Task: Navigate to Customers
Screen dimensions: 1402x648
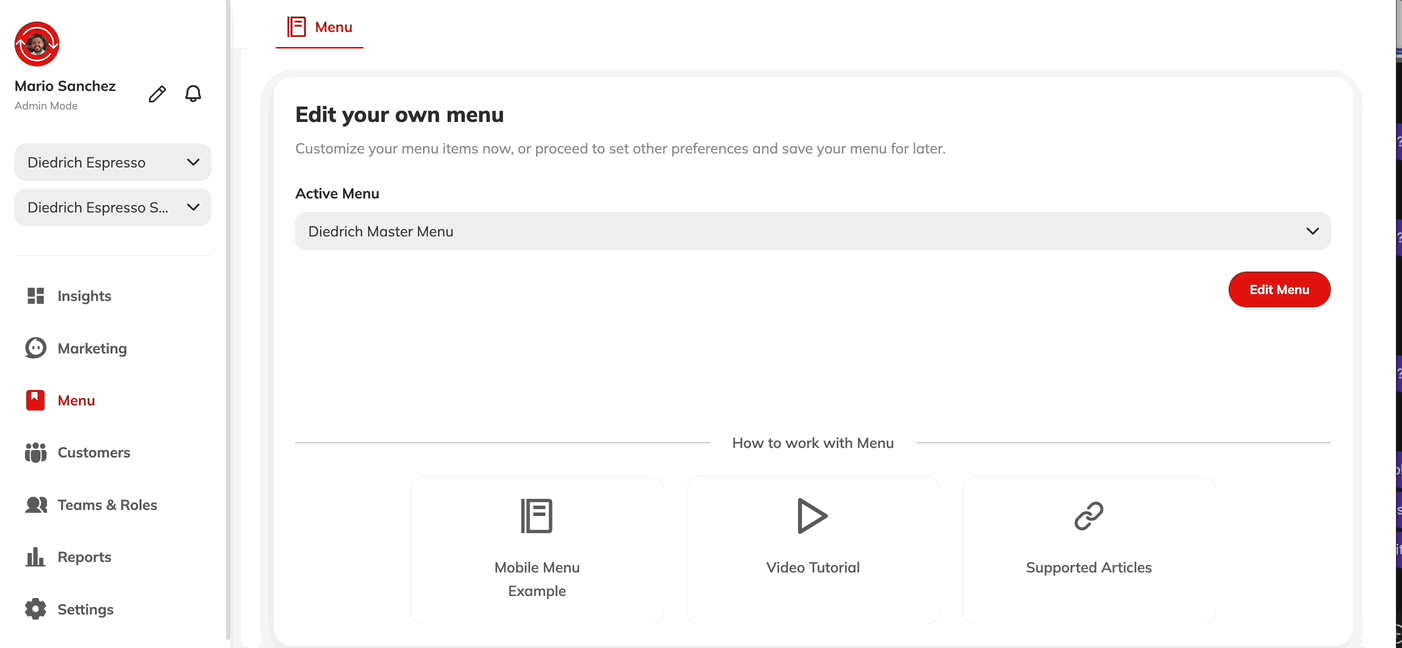Action: (x=94, y=453)
